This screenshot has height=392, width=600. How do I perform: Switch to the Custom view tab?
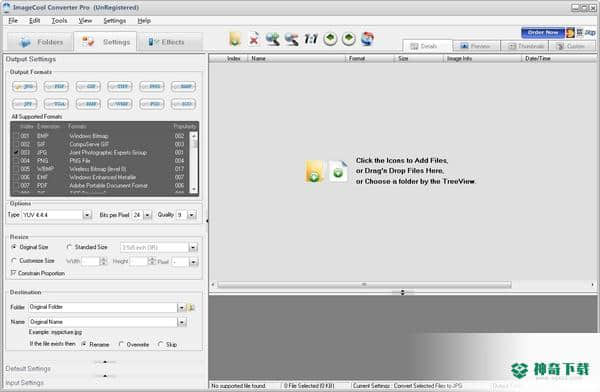tap(572, 46)
